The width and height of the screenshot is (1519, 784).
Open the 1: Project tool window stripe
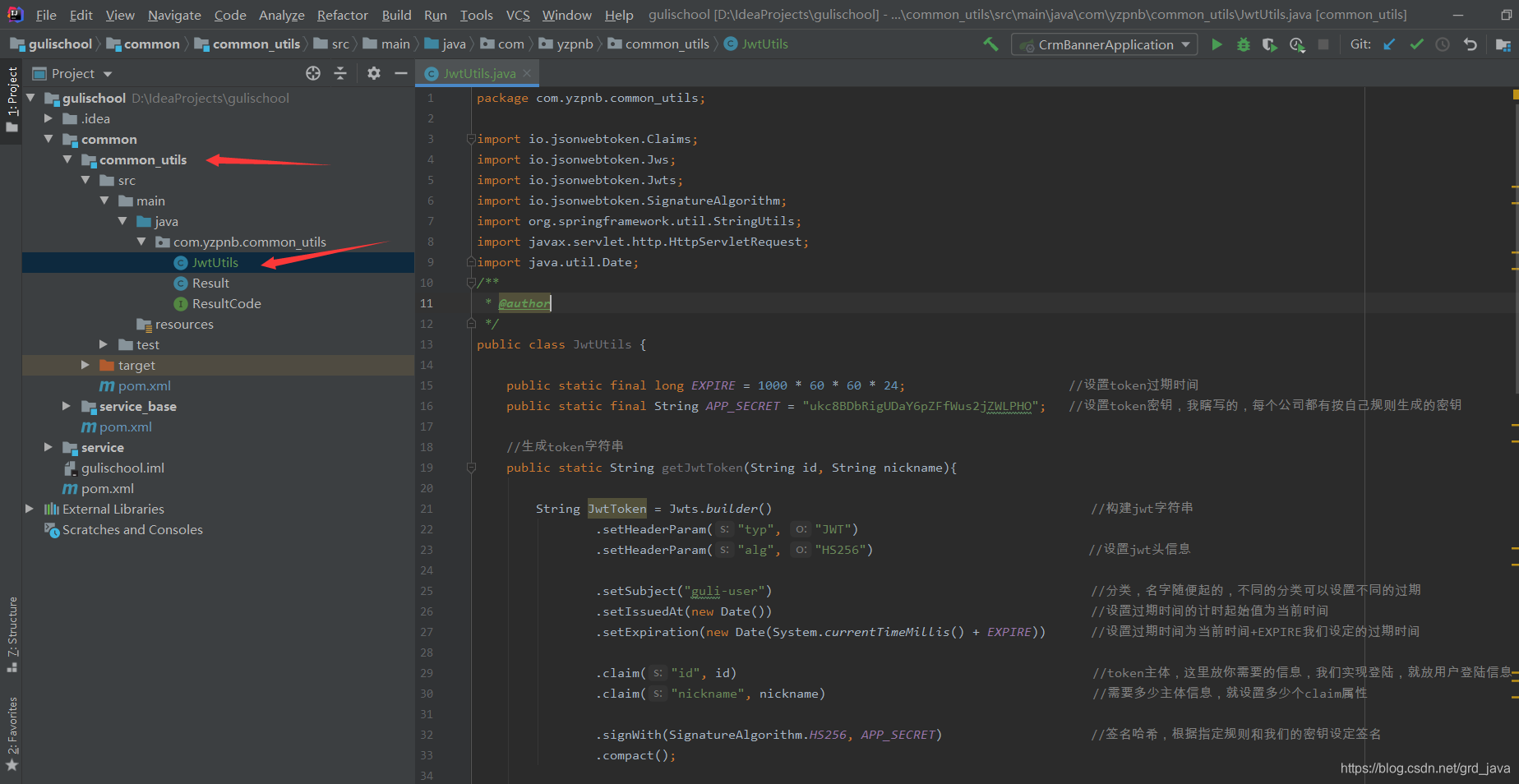click(x=12, y=99)
